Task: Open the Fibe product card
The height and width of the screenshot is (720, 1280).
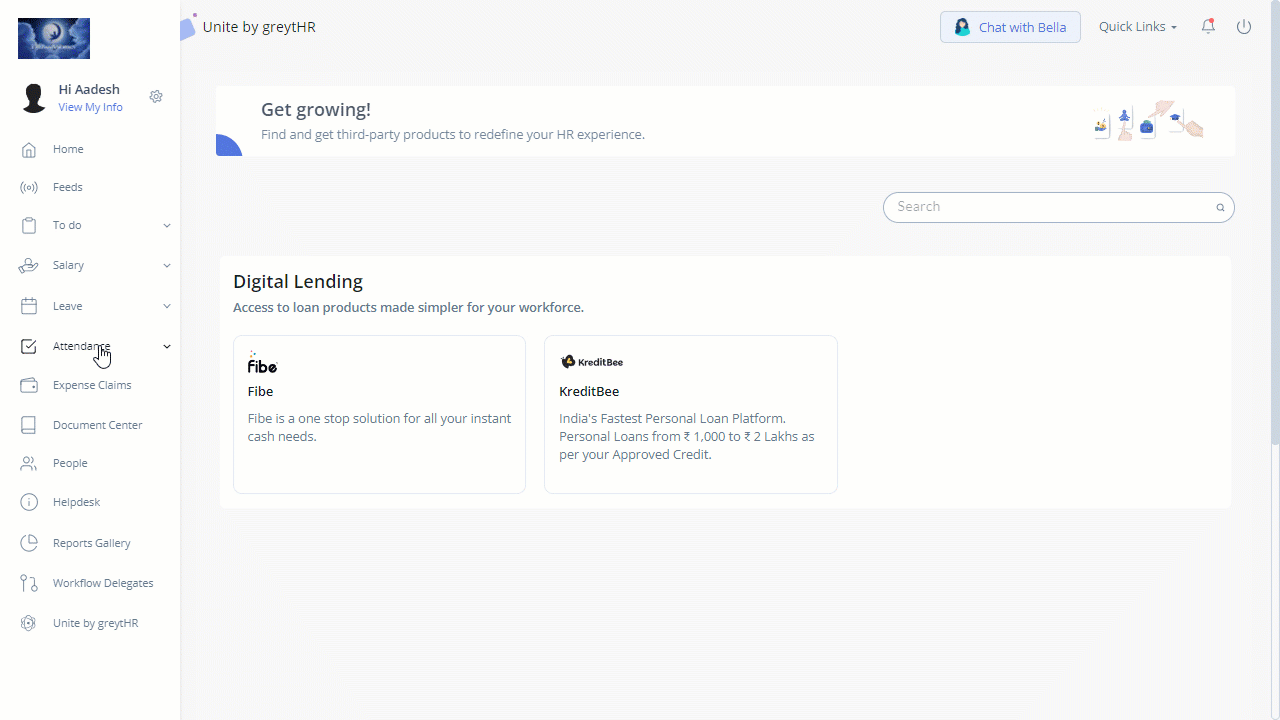Action: (x=379, y=414)
